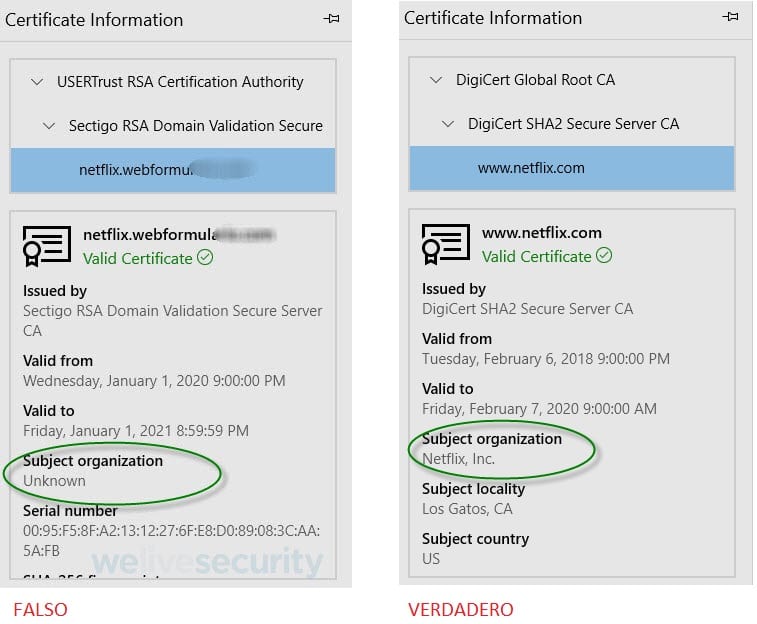Screen dimensions: 757x624
Task: Select USERTrust RSA Certification Authority label
Action: 180,82
